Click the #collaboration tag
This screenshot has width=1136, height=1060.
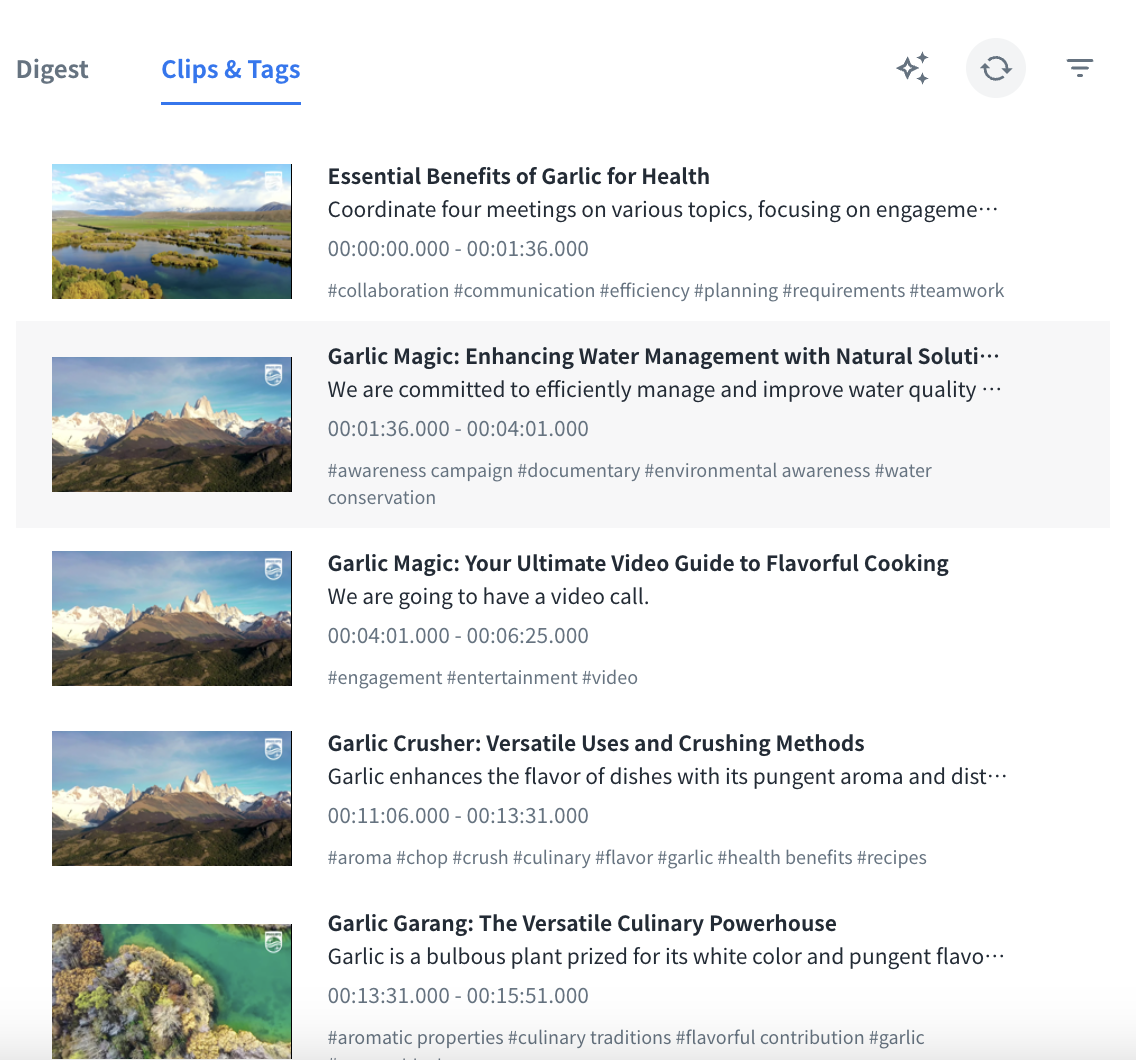pos(388,291)
